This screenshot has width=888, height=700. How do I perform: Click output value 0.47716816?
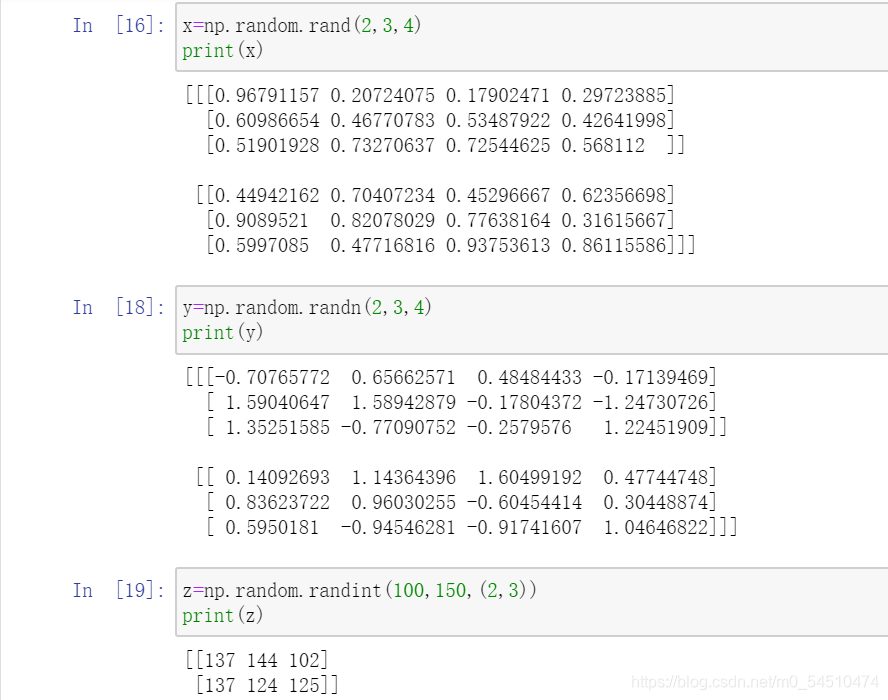[x=382, y=245]
